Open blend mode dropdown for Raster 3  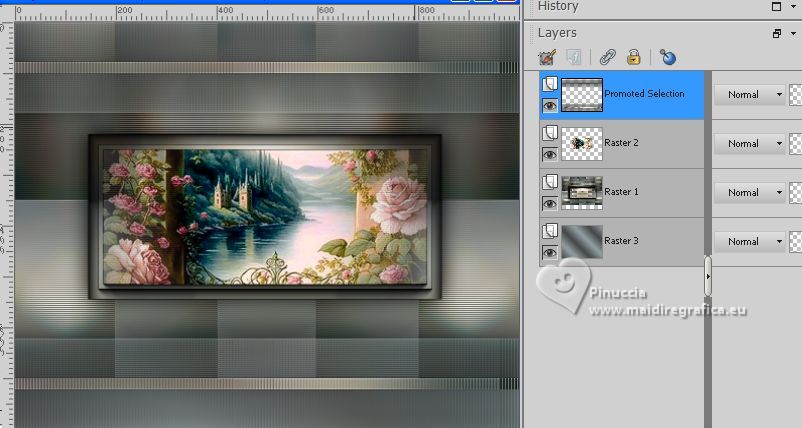tap(749, 241)
